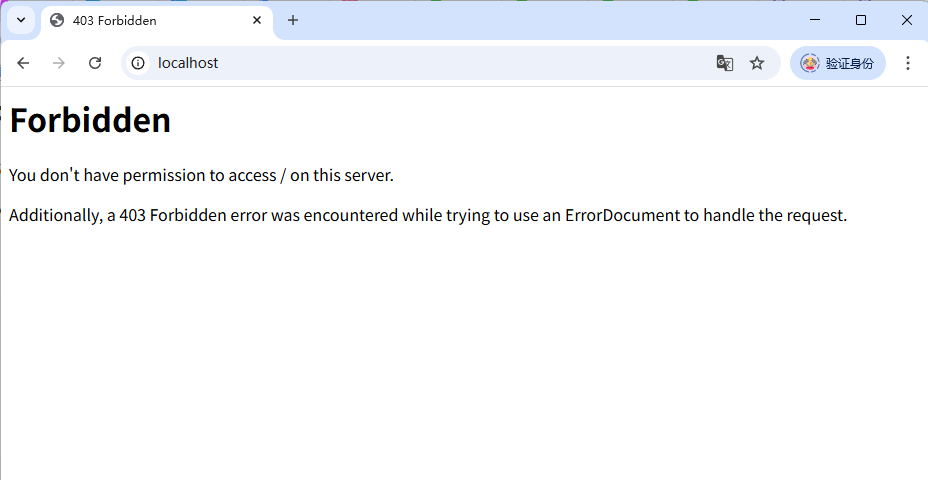Maximize the browser window
928x480 pixels.
(861, 20)
